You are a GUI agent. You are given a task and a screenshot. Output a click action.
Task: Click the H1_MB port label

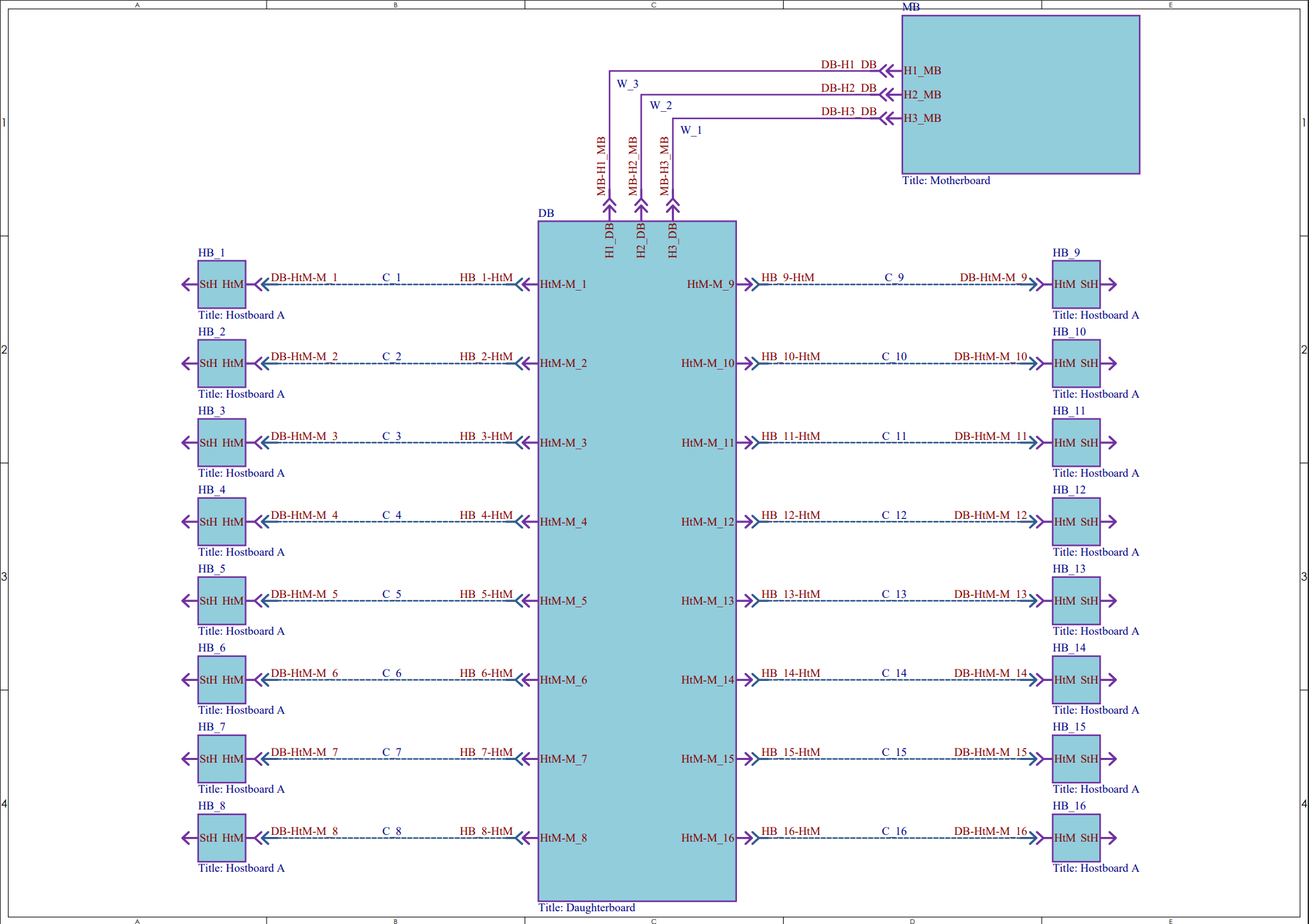(922, 71)
